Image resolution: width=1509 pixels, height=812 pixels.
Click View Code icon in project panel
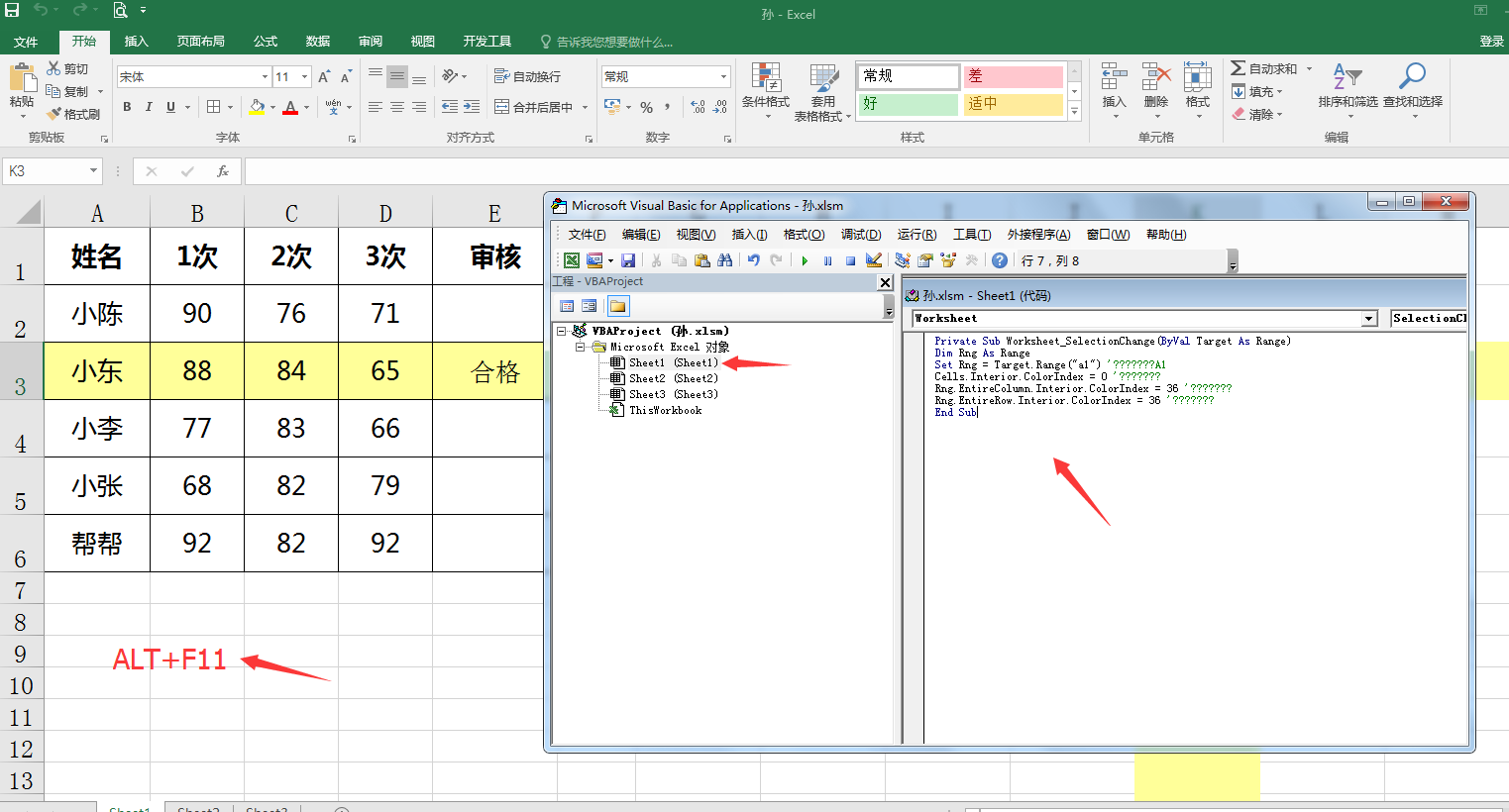coord(567,306)
